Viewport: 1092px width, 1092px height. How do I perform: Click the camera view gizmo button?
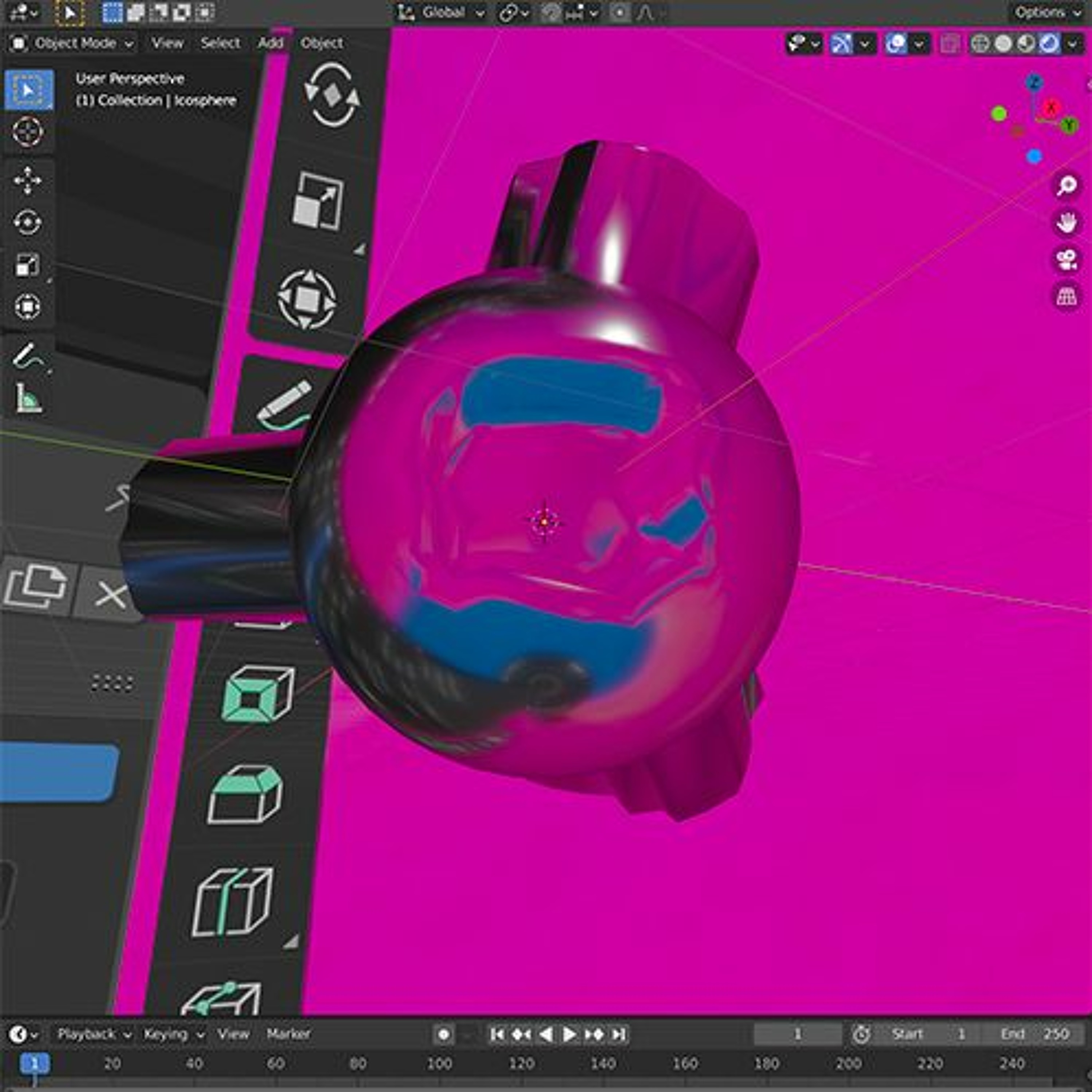1066,260
